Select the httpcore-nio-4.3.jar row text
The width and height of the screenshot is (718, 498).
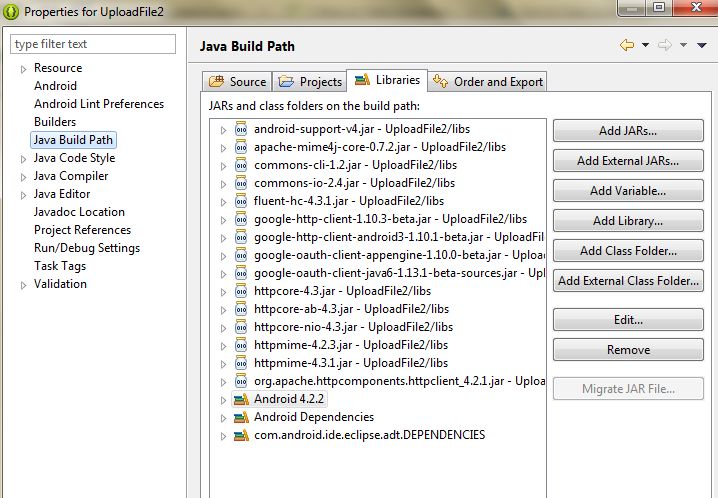coord(354,327)
